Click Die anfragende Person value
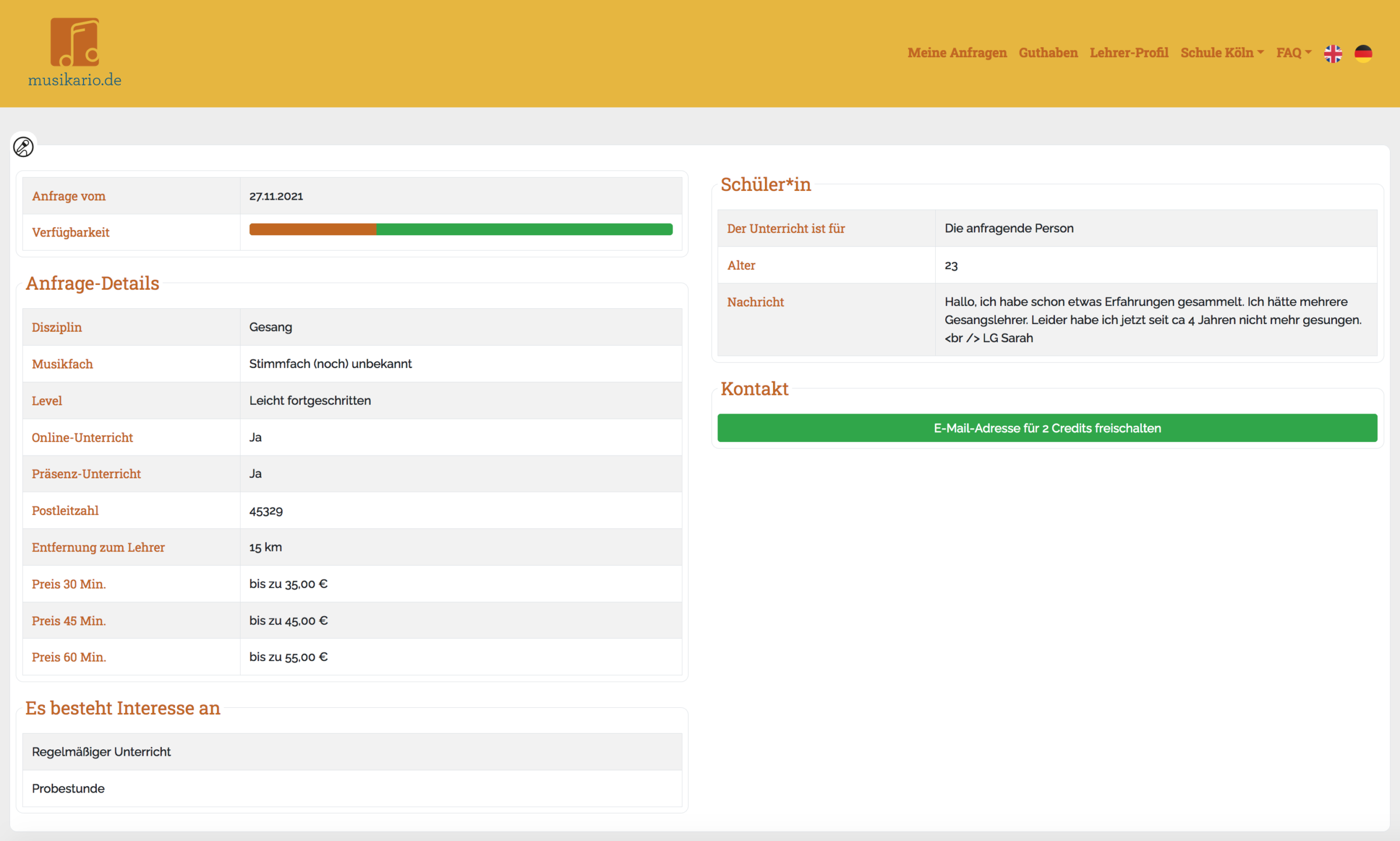Viewport: 1400px width, 841px height. (x=1009, y=228)
